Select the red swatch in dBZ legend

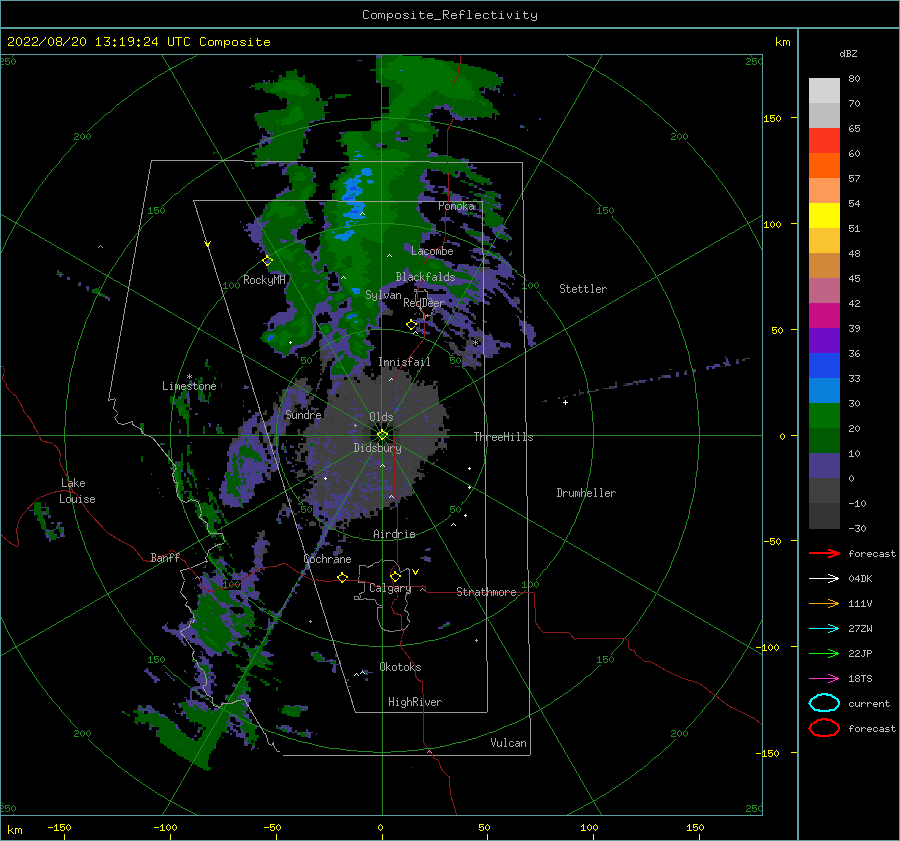click(824, 140)
